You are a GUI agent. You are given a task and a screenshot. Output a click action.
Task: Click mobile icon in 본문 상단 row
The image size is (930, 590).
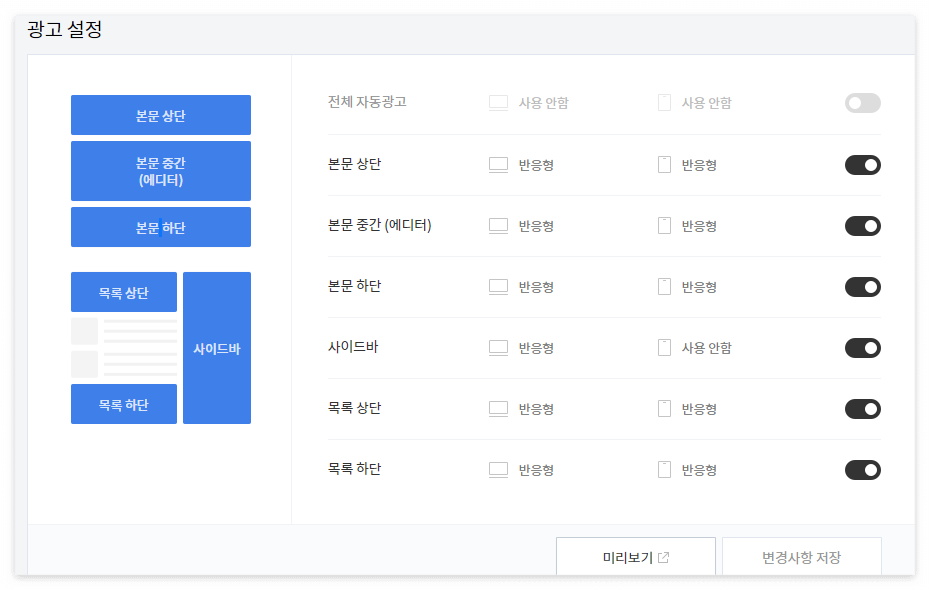[664, 165]
